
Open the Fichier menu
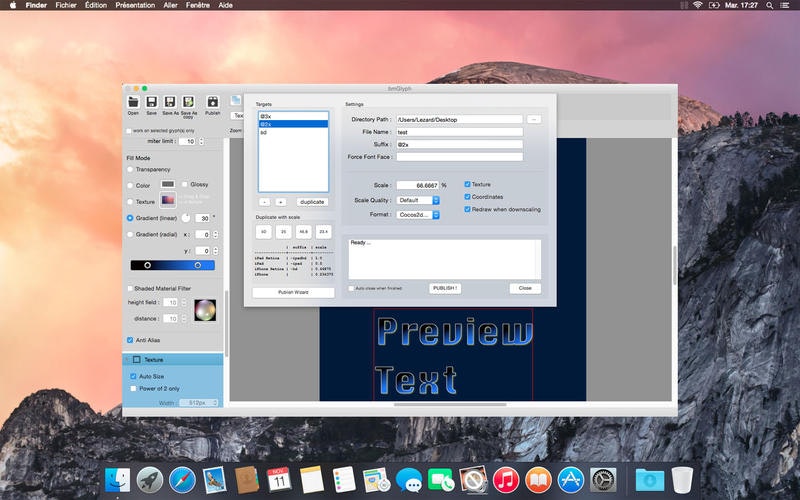66,5
